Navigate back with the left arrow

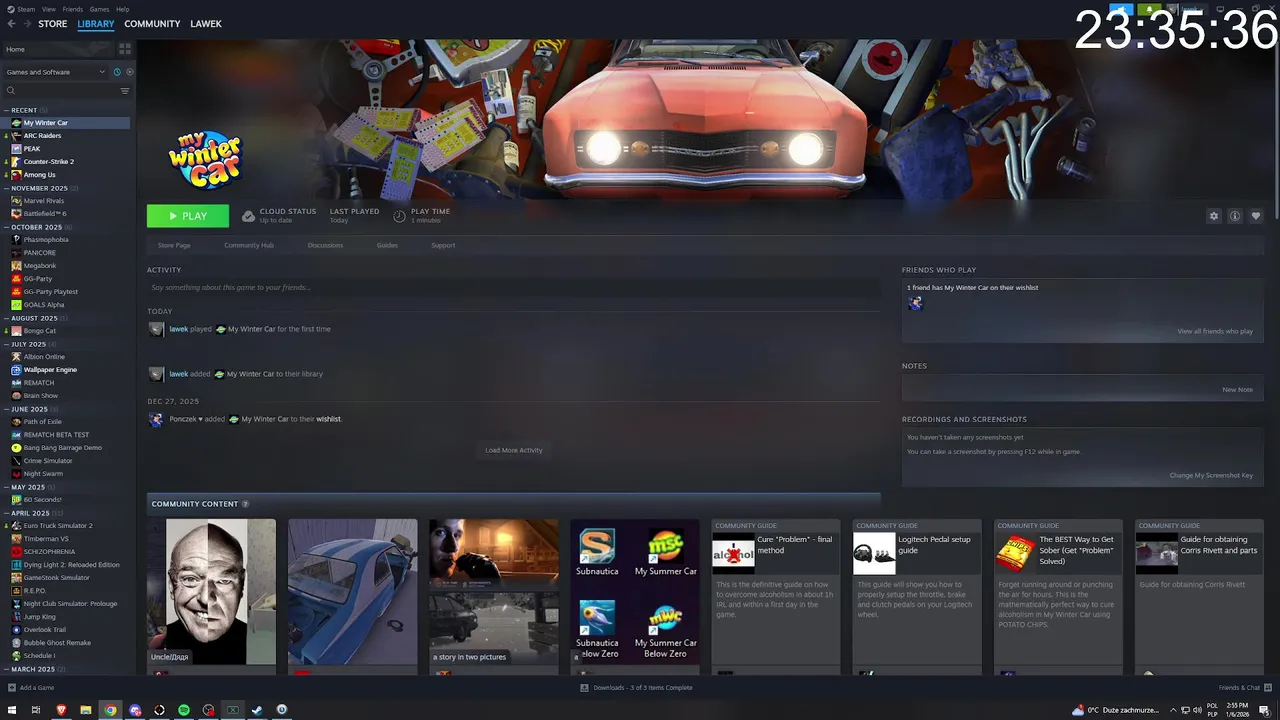tap(11, 24)
